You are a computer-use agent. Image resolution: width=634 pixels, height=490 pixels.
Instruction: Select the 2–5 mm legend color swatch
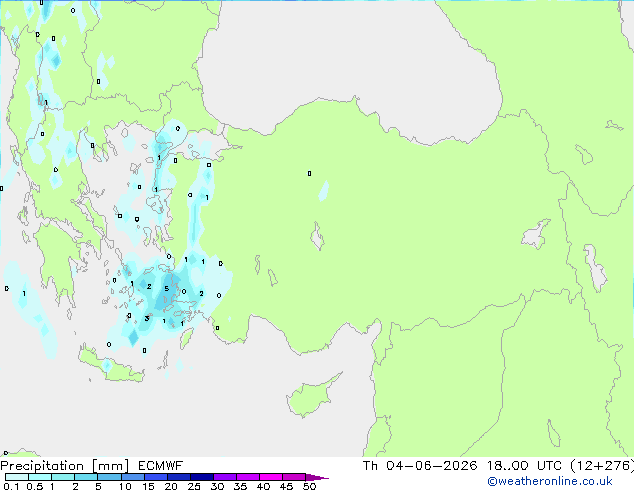tap(86, 477)
